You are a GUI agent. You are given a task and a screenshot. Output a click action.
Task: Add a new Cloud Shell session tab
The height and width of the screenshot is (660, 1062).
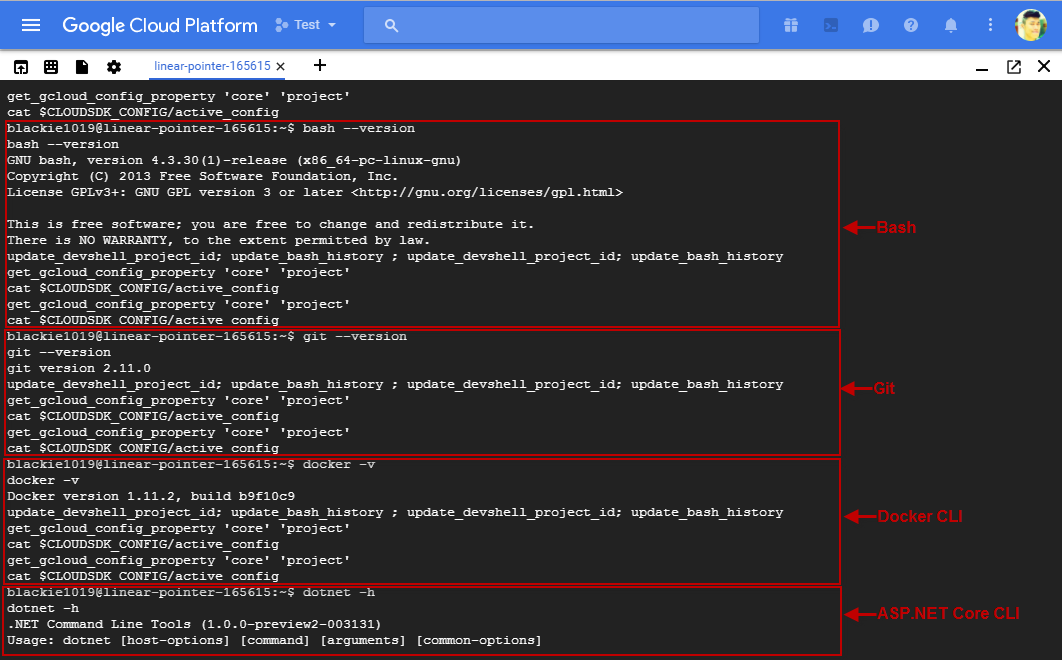tap(320, 66)
